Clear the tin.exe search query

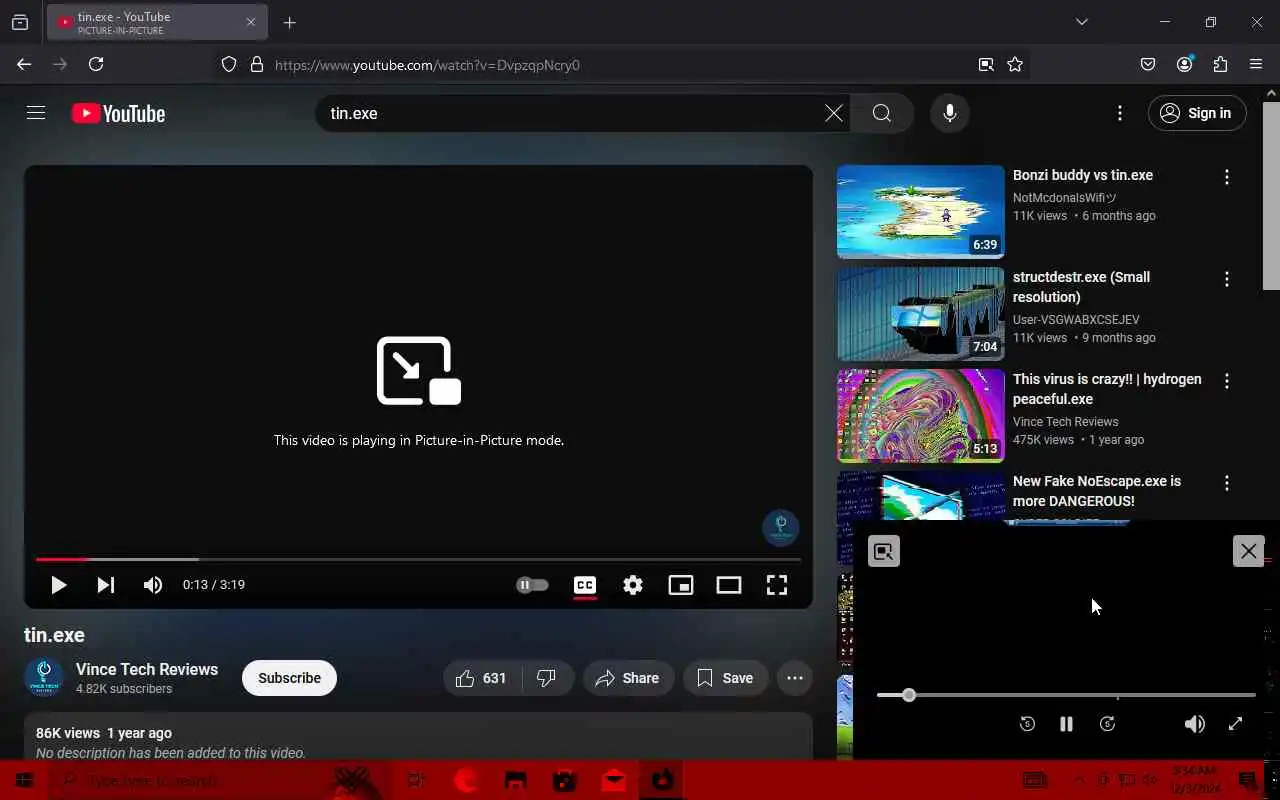[833, 113]
